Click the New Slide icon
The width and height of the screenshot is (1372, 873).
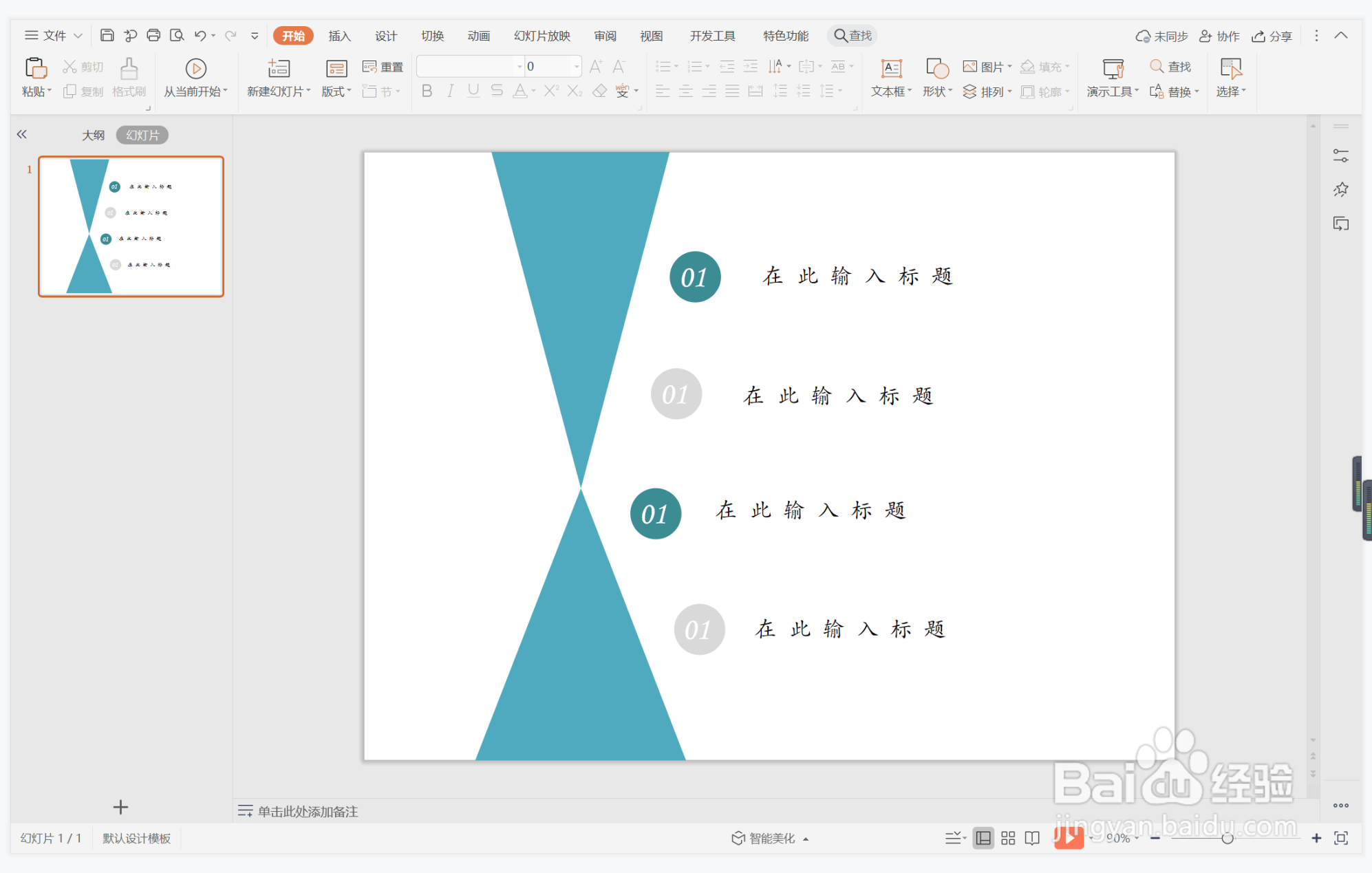(279, 68)
